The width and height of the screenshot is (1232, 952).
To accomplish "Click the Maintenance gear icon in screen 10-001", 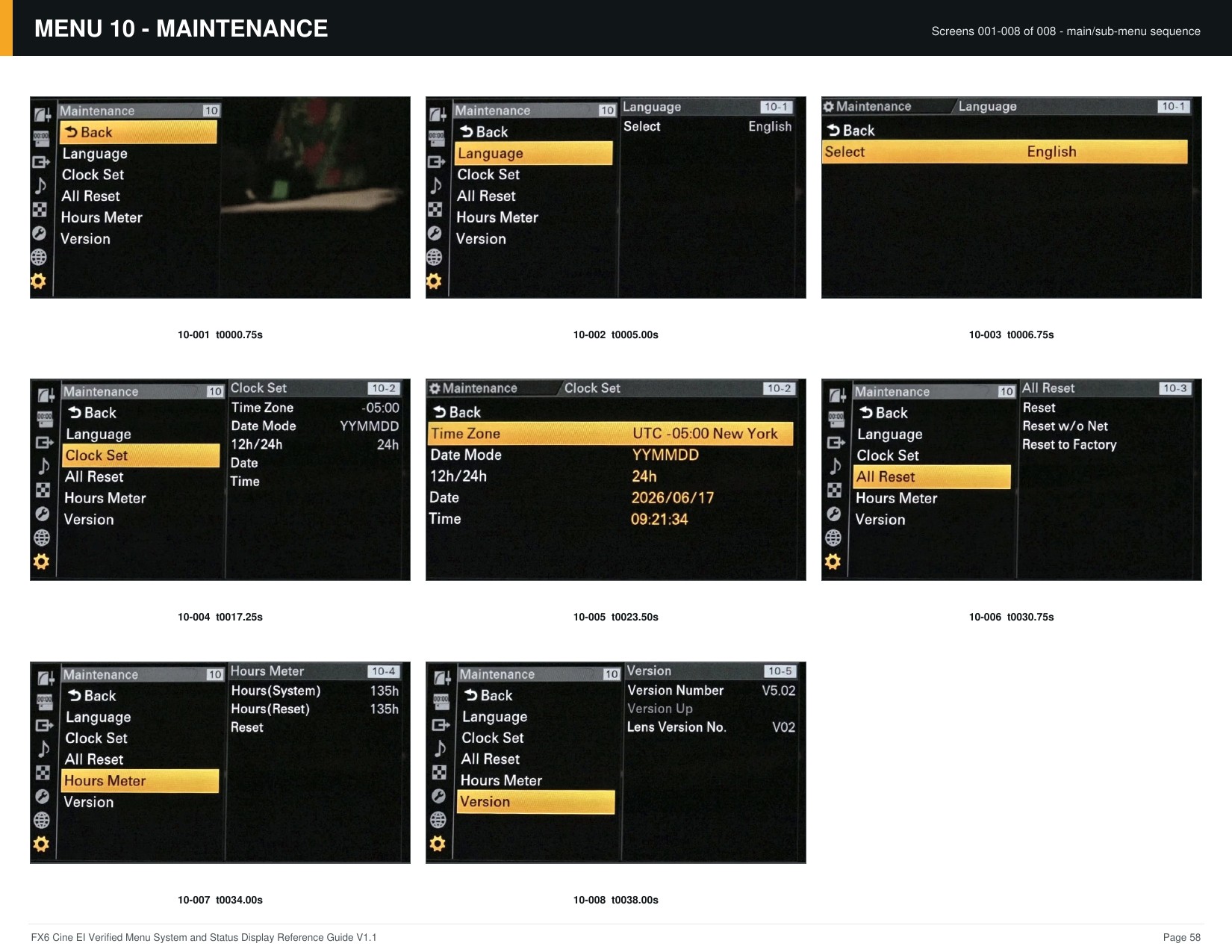I will (x=38, y=281).
